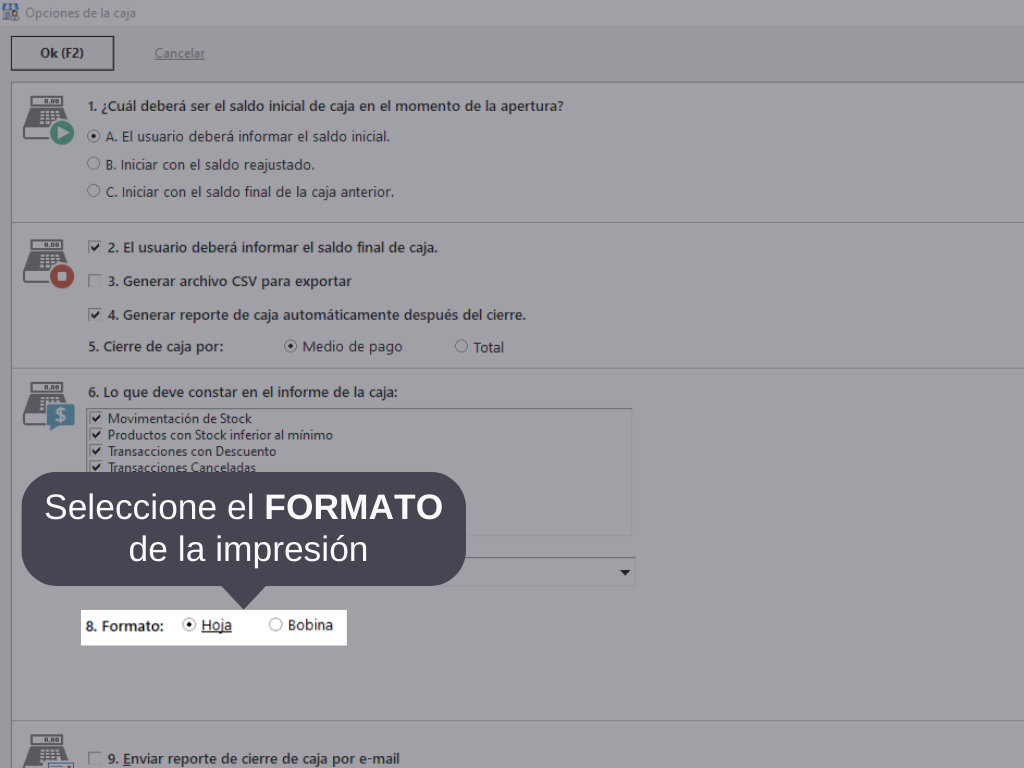This screenshot has height=768, width=1024.
Task: Click the Opciones de la caja window icon
Action: tap(10, 12)
